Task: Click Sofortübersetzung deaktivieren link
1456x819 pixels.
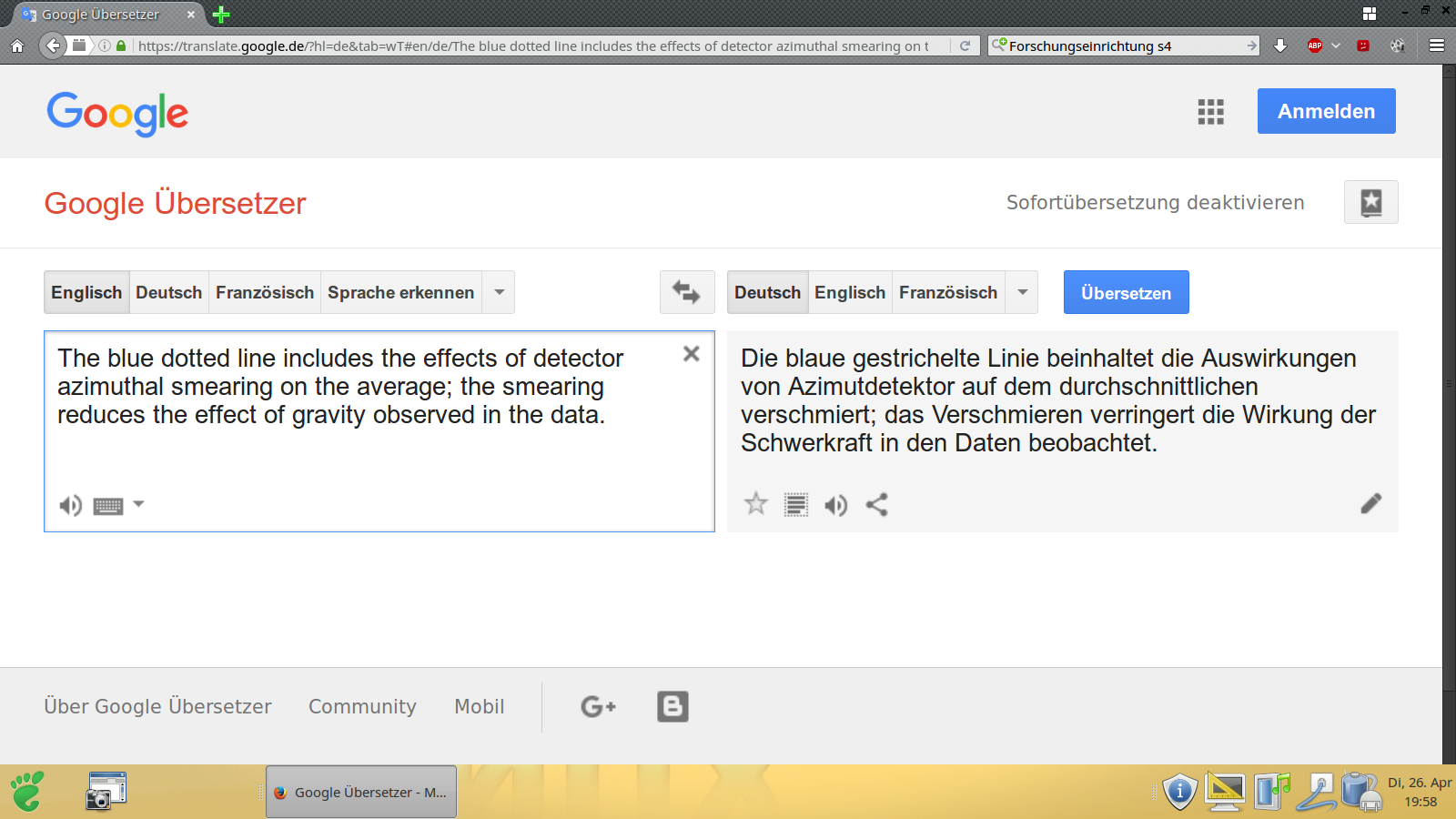Action: click(1156, 202)
